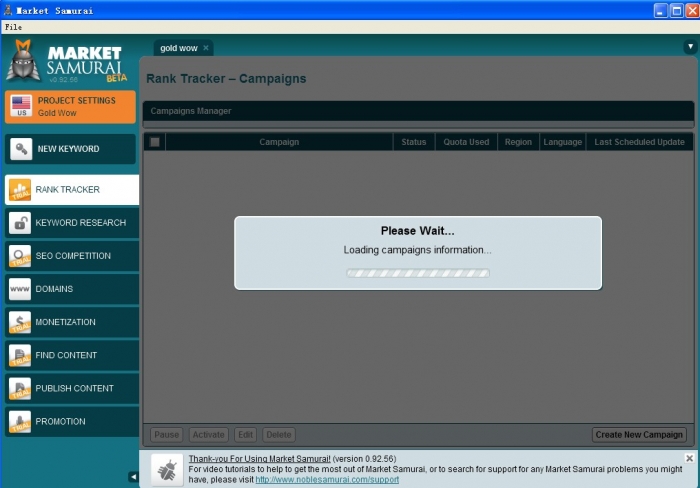Open the Keyword Research label in the sidebar
Screen dimensions: 700x488
click(x=81, y=223)
